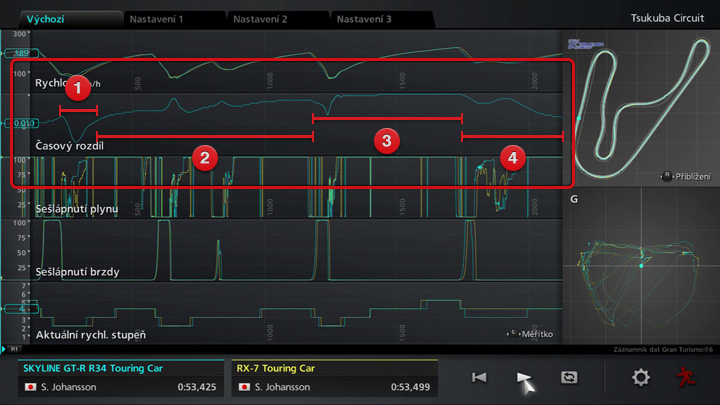Click the red circle marker 4
The width and height of the screenshot is (720, 405).
tap(512, 157)
